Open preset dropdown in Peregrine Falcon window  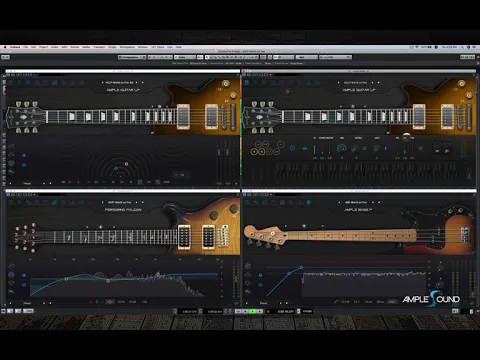(x=143, y=202)
